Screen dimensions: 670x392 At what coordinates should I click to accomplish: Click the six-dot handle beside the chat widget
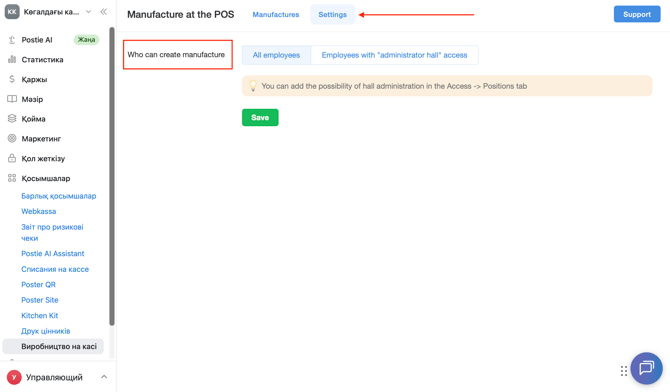[624, 371]
